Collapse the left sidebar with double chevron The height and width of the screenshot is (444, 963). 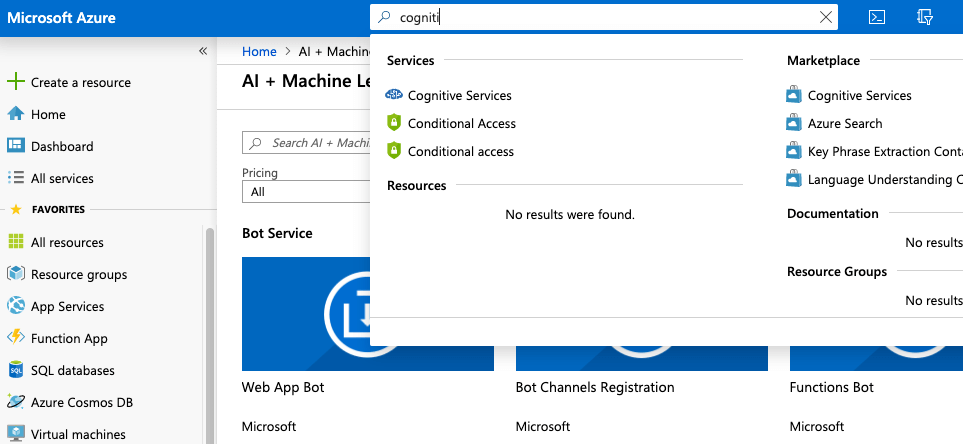[x=203, y=51]
